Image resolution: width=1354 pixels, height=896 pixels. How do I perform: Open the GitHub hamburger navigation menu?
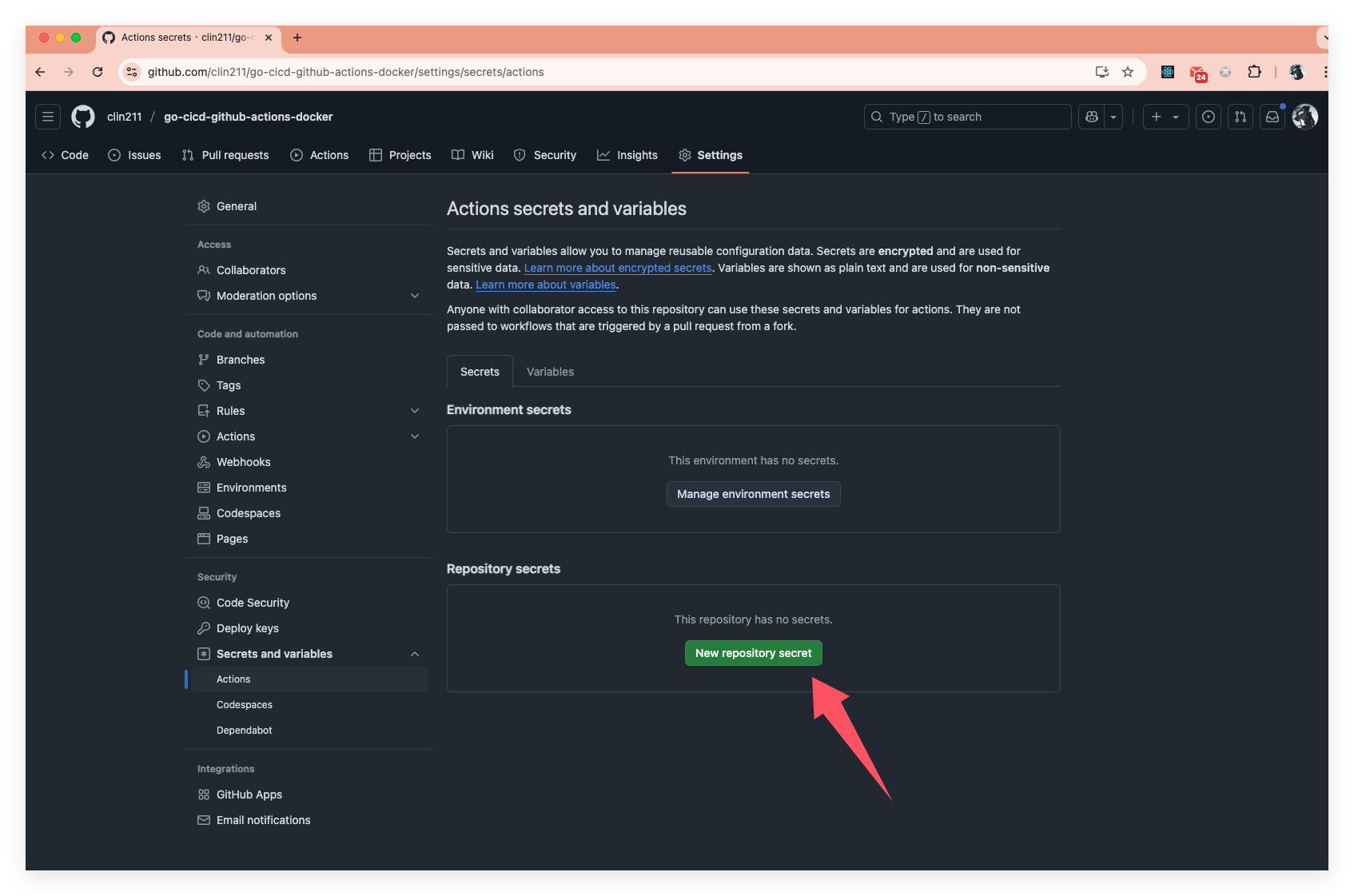point(48,117)
